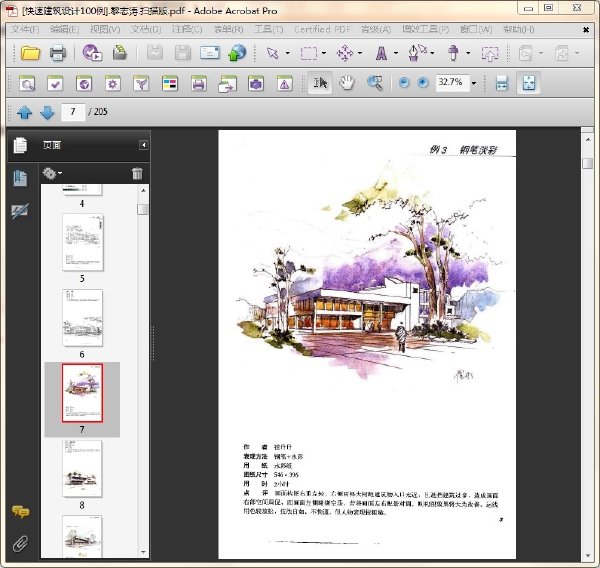The image size is (600, 568).
Task: Toggle the signatures panel sidebar icon
Action: click(x=20, y=211)
